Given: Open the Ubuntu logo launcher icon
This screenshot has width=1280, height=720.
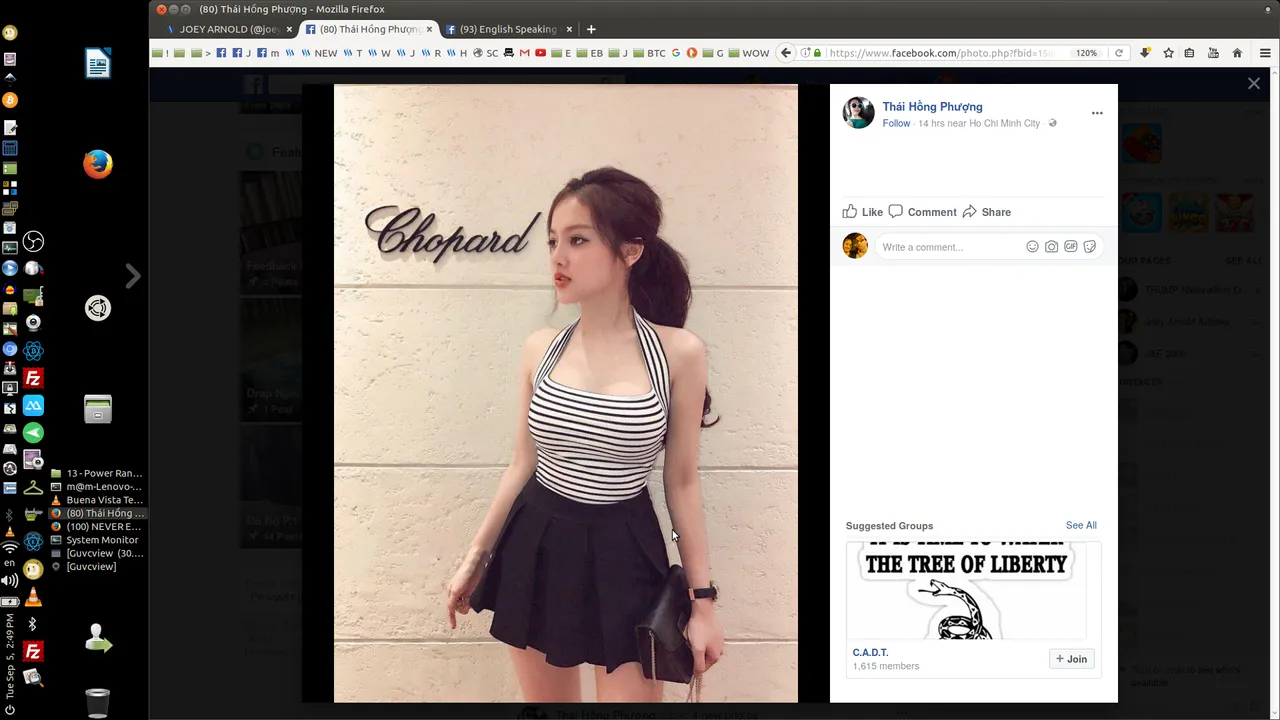Looking at the screenshot, I should 97,308.
